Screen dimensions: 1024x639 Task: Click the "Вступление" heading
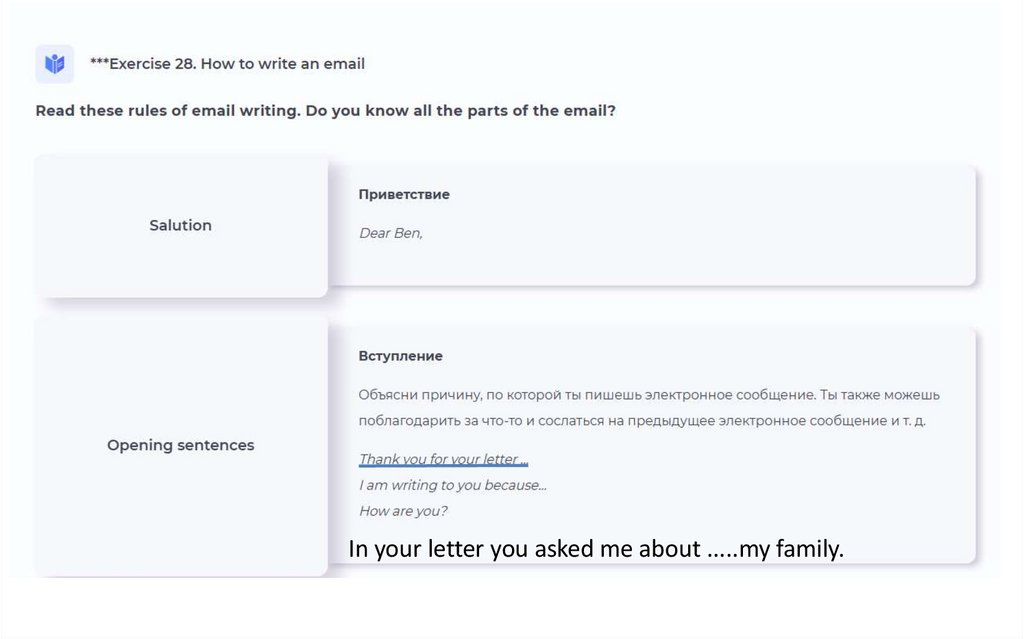click(401, 356)
